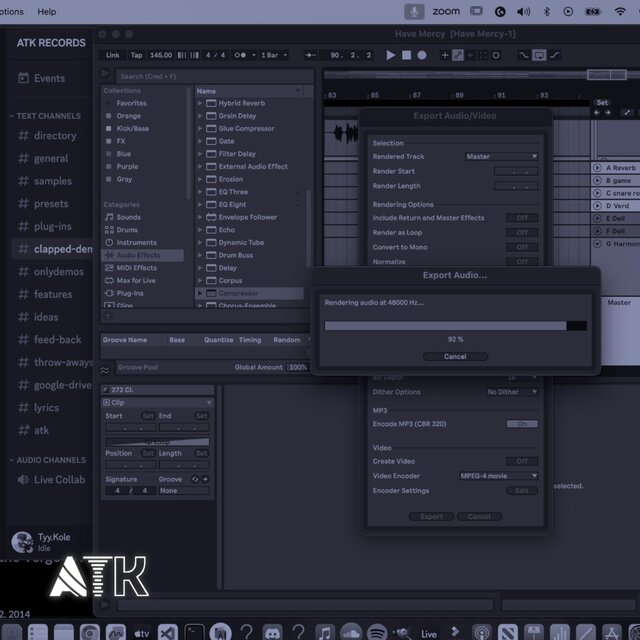
Task: Toggle the Normalize option
Action: click(x=522, y=261)
